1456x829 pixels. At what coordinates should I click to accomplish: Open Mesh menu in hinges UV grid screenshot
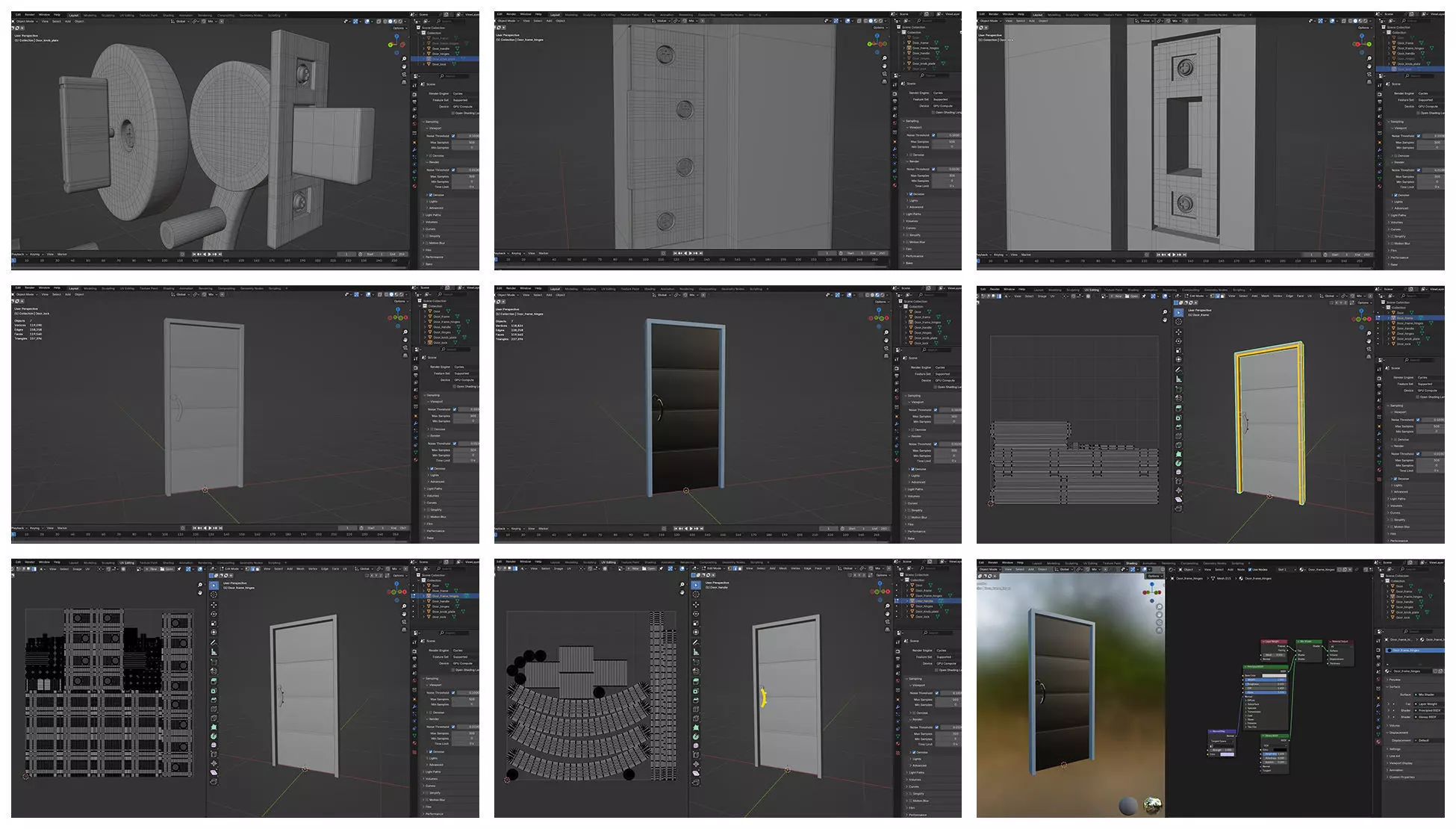coord(300,568)
